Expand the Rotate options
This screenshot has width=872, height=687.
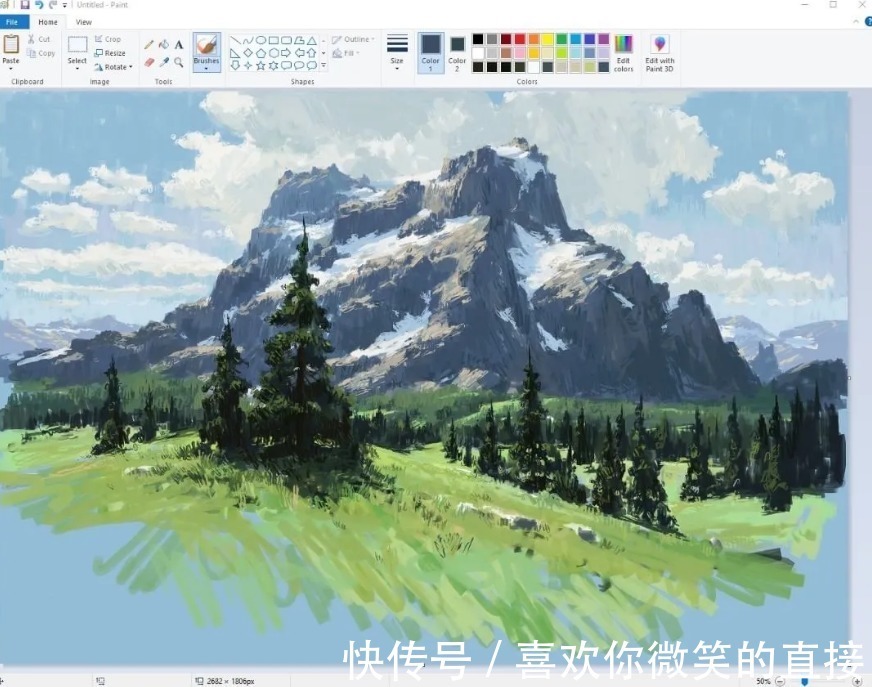tap(113, 67)
